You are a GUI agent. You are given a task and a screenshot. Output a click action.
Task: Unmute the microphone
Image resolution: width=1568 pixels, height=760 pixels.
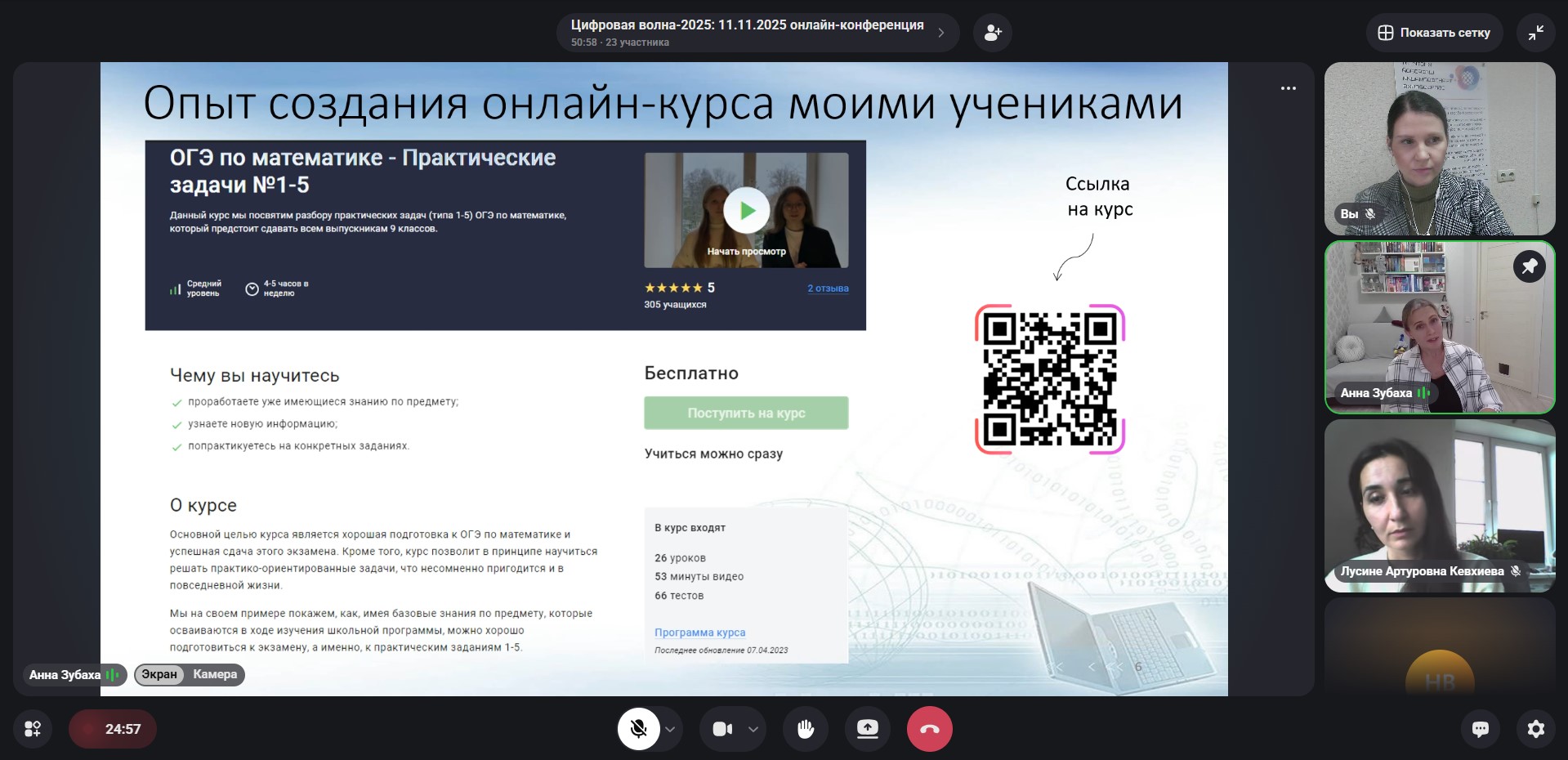pyautogui.click(x=639, y=729)
